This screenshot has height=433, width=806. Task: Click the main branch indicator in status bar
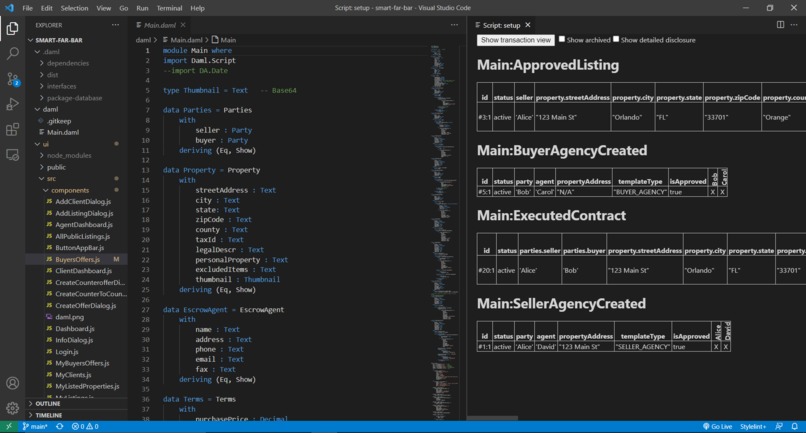click(x=34, y=426)
